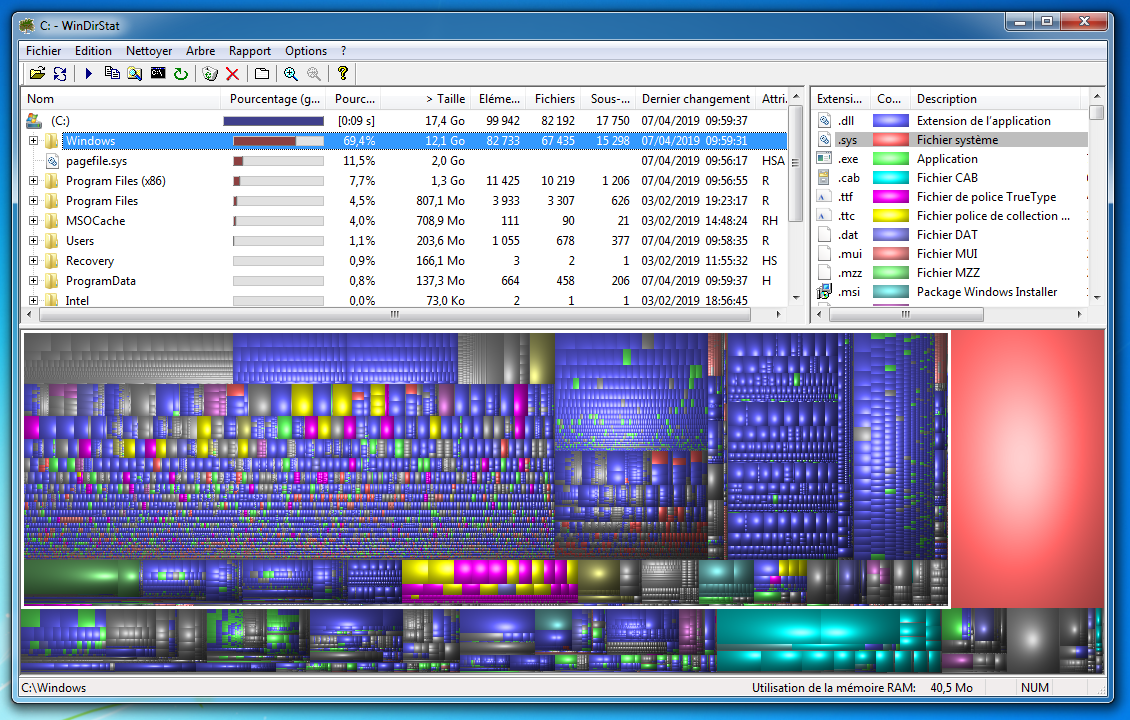Sort by the Taille column header
Screen dimensions: 1130x720
(425, 99)
